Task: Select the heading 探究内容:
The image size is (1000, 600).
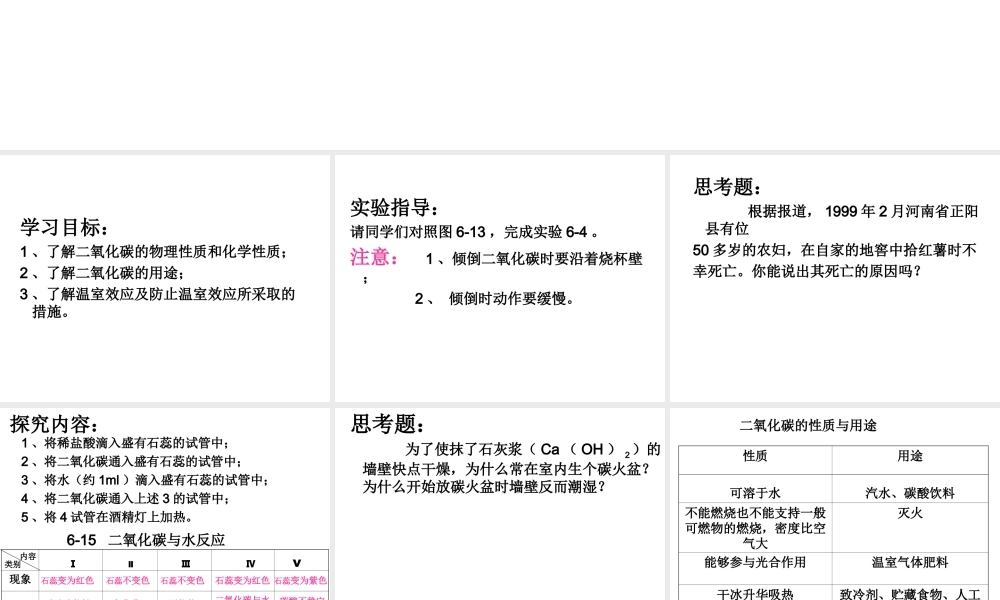Action: [x=54, y=424]
